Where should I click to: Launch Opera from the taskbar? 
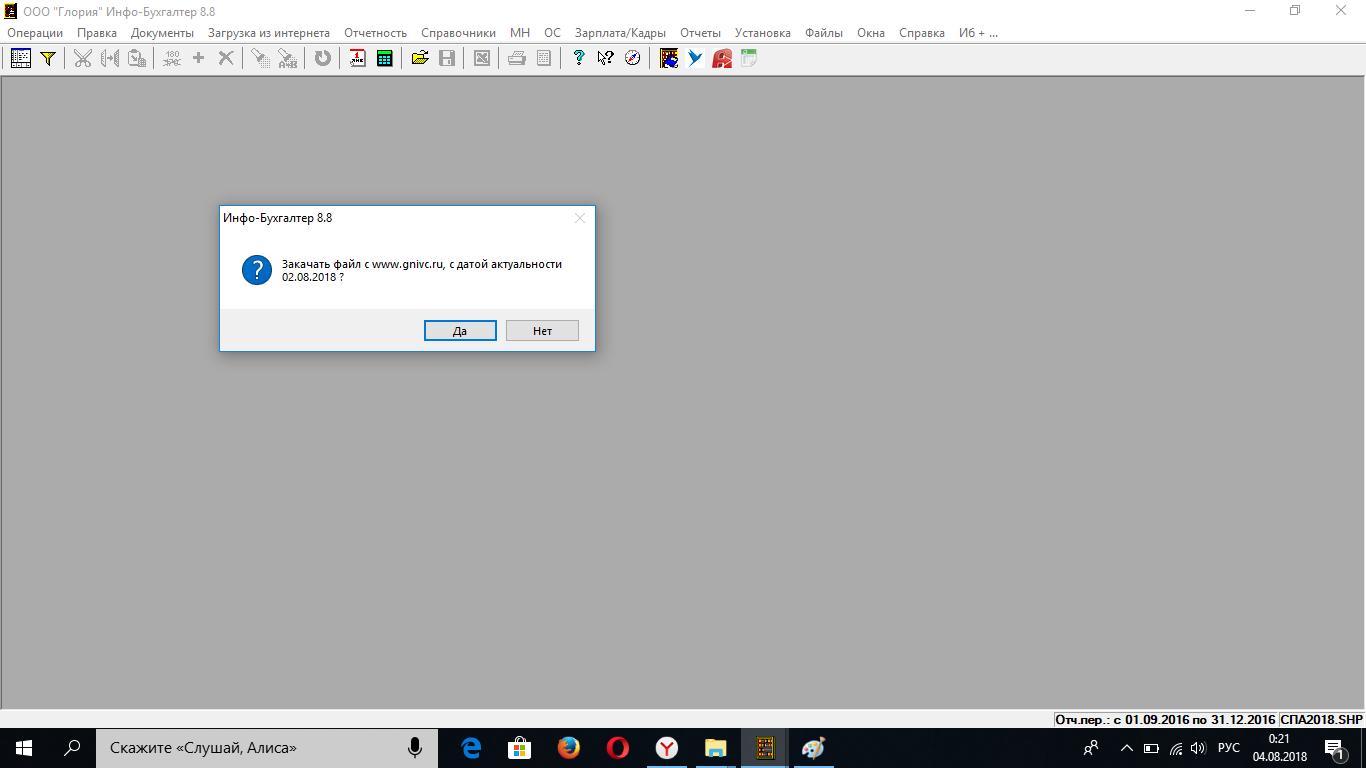[618, 748]
